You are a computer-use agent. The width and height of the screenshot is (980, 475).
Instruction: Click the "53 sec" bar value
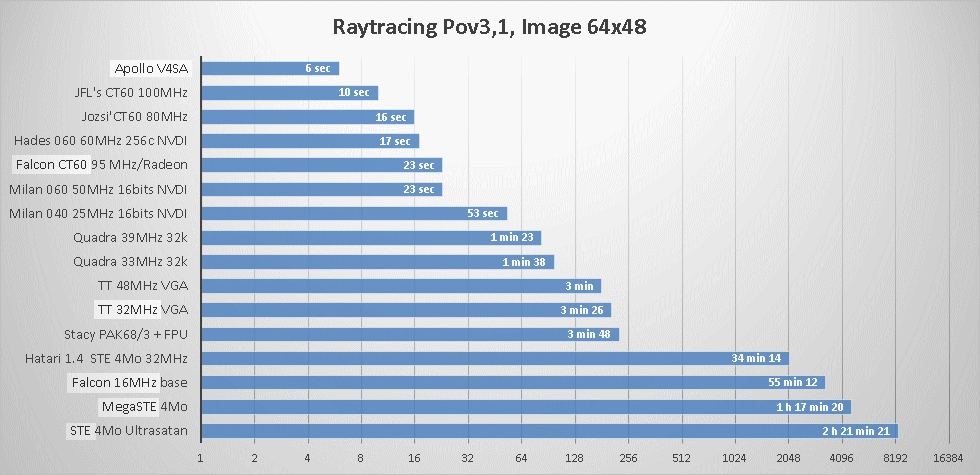(x=483, y=213)
